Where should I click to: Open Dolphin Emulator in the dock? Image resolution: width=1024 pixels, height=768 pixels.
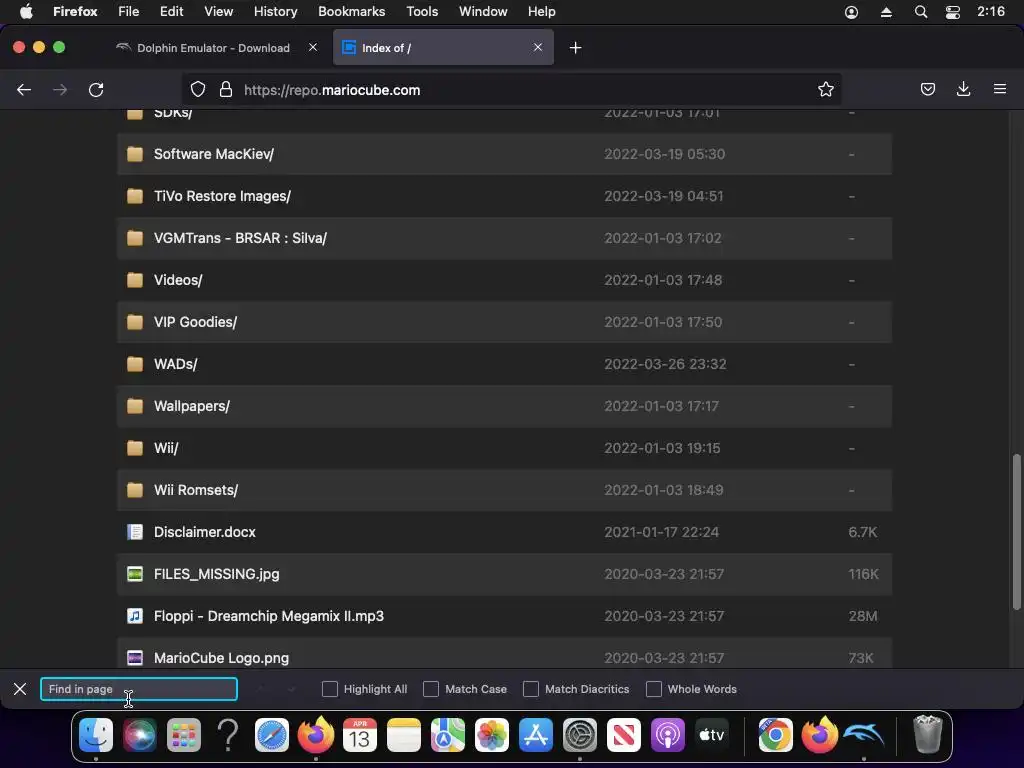863,735
